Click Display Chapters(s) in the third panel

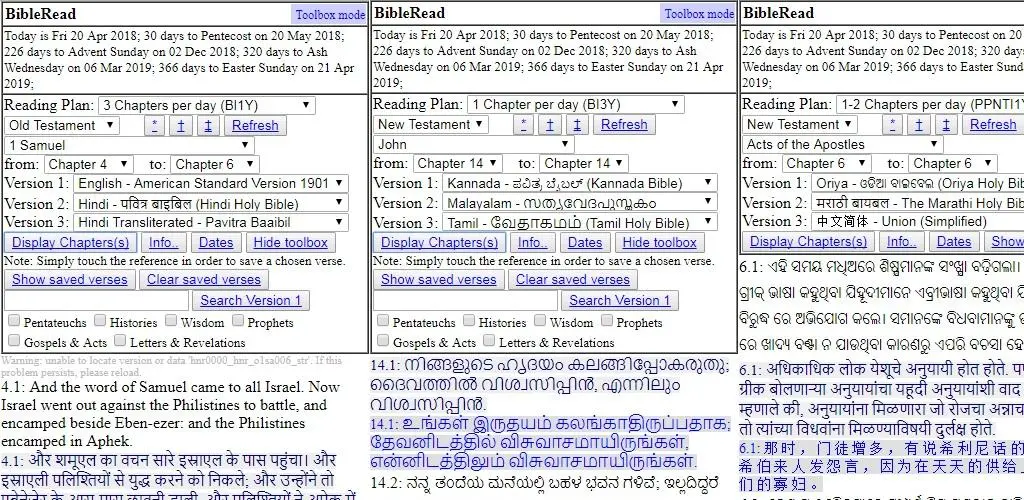point(808,242)
